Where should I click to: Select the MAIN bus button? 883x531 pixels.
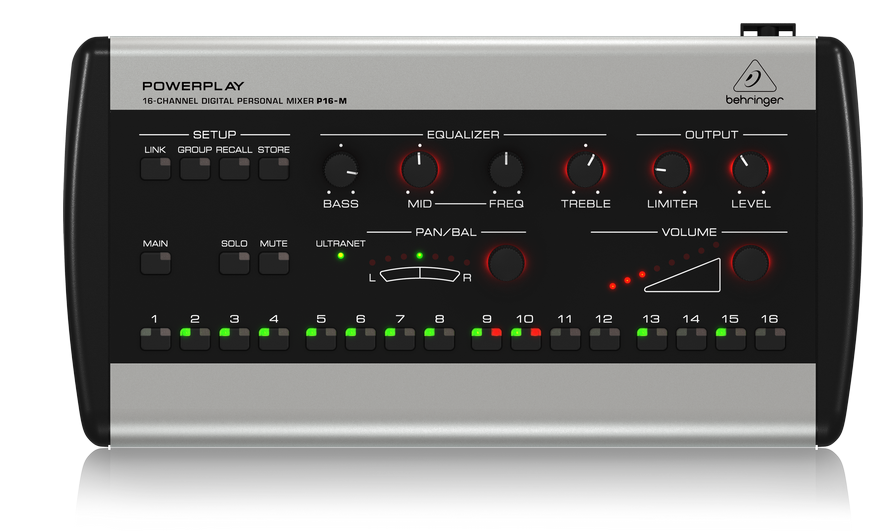(x=155, y=264)
